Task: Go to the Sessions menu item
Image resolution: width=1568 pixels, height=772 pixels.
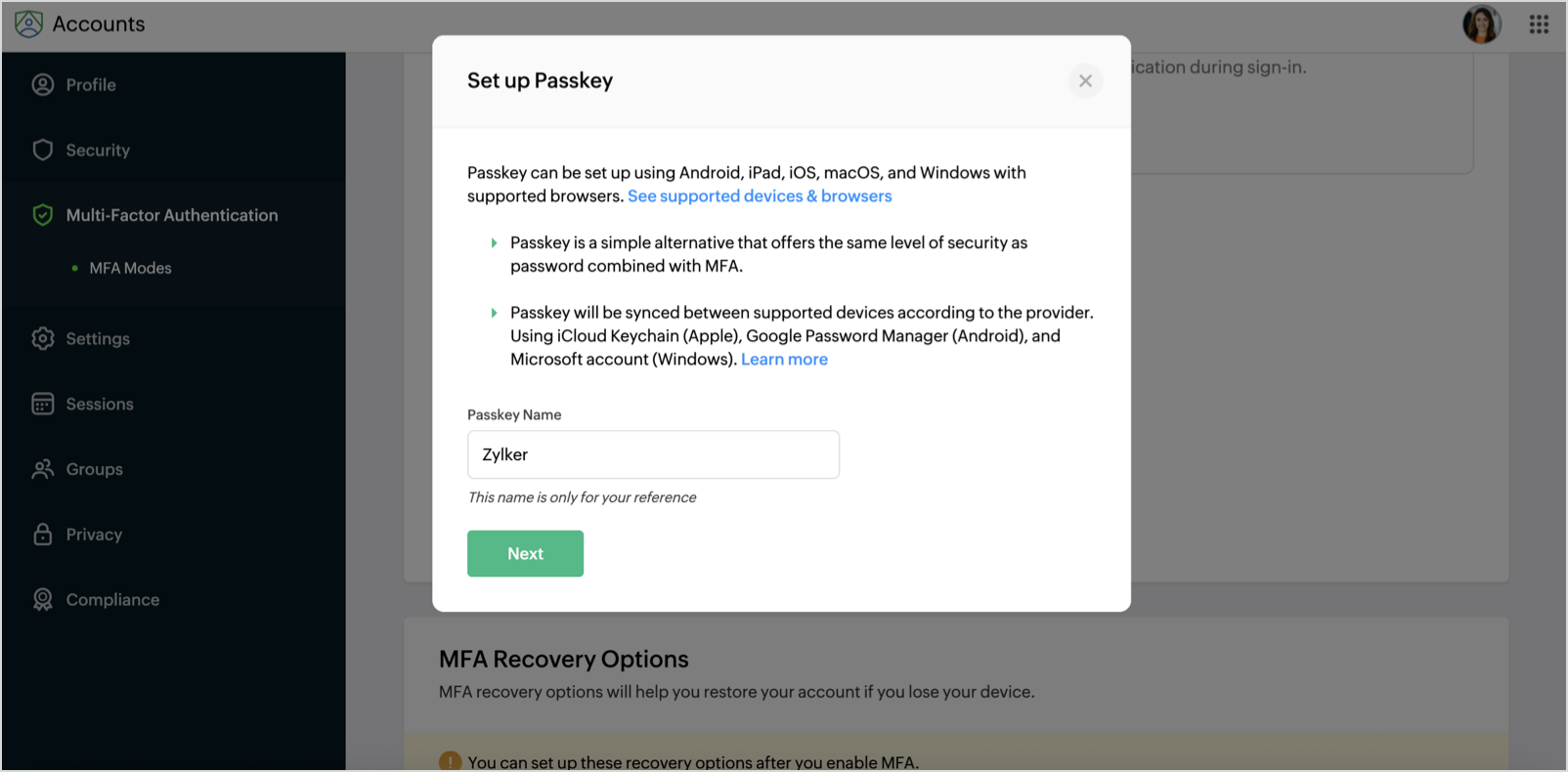Action: tap(100, 405)
